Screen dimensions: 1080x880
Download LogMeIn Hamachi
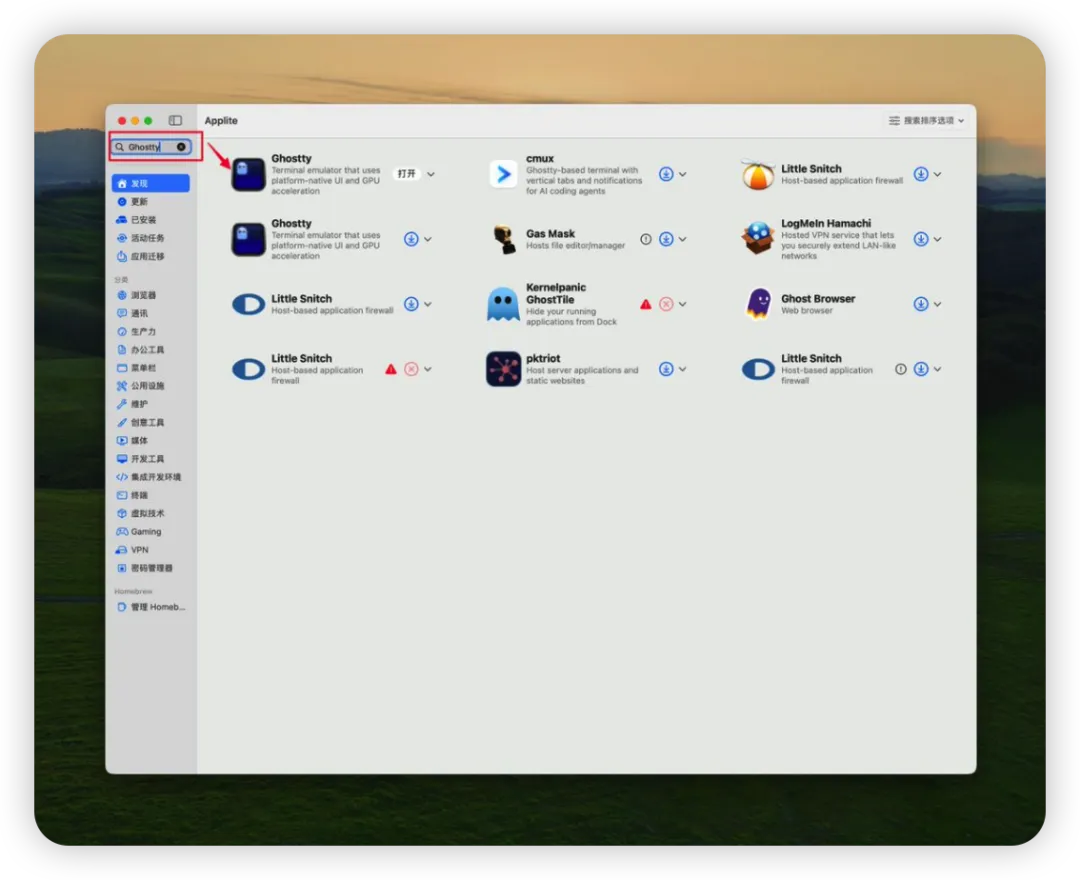click(x=921, y=239)
